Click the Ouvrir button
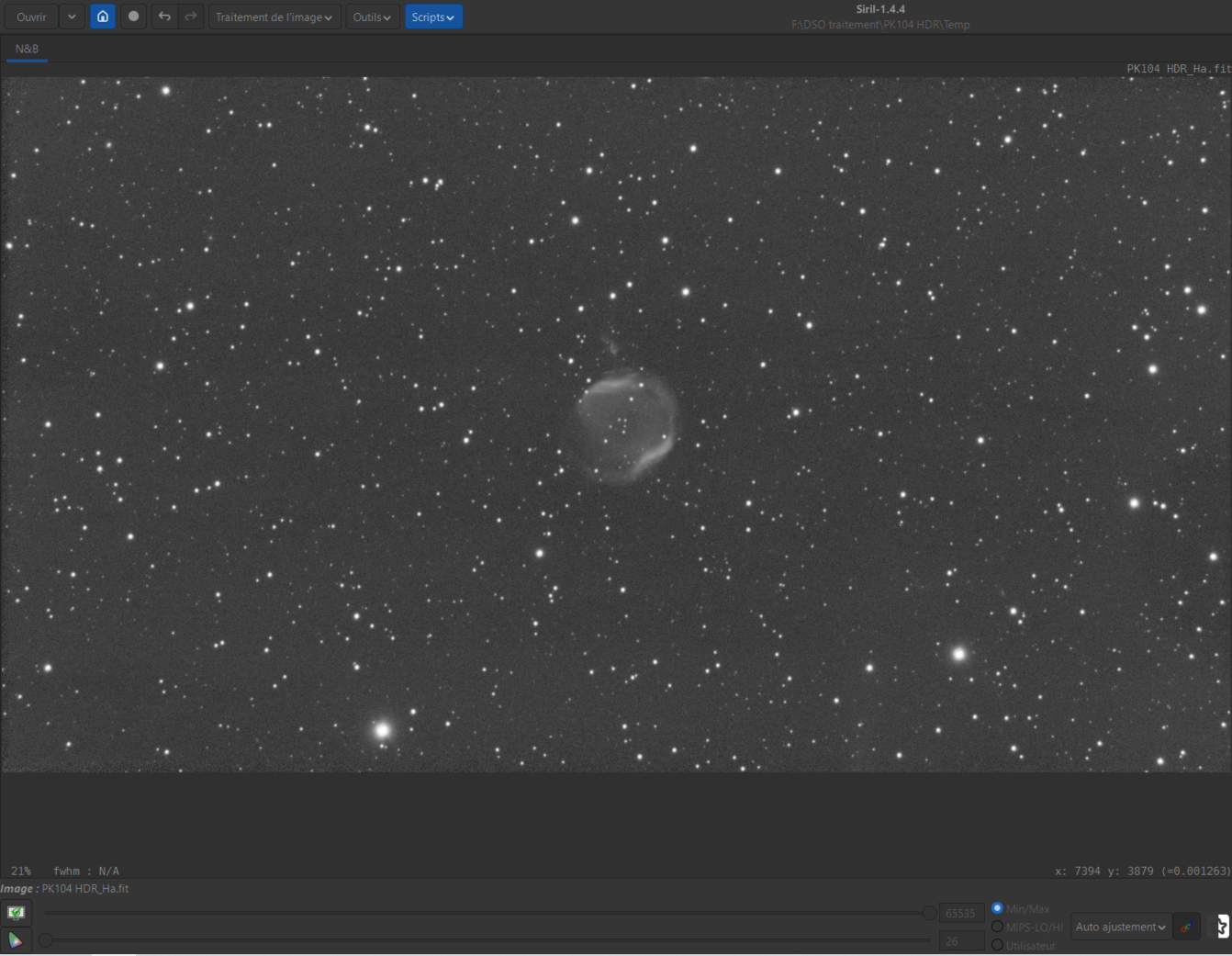 point(31,17)
